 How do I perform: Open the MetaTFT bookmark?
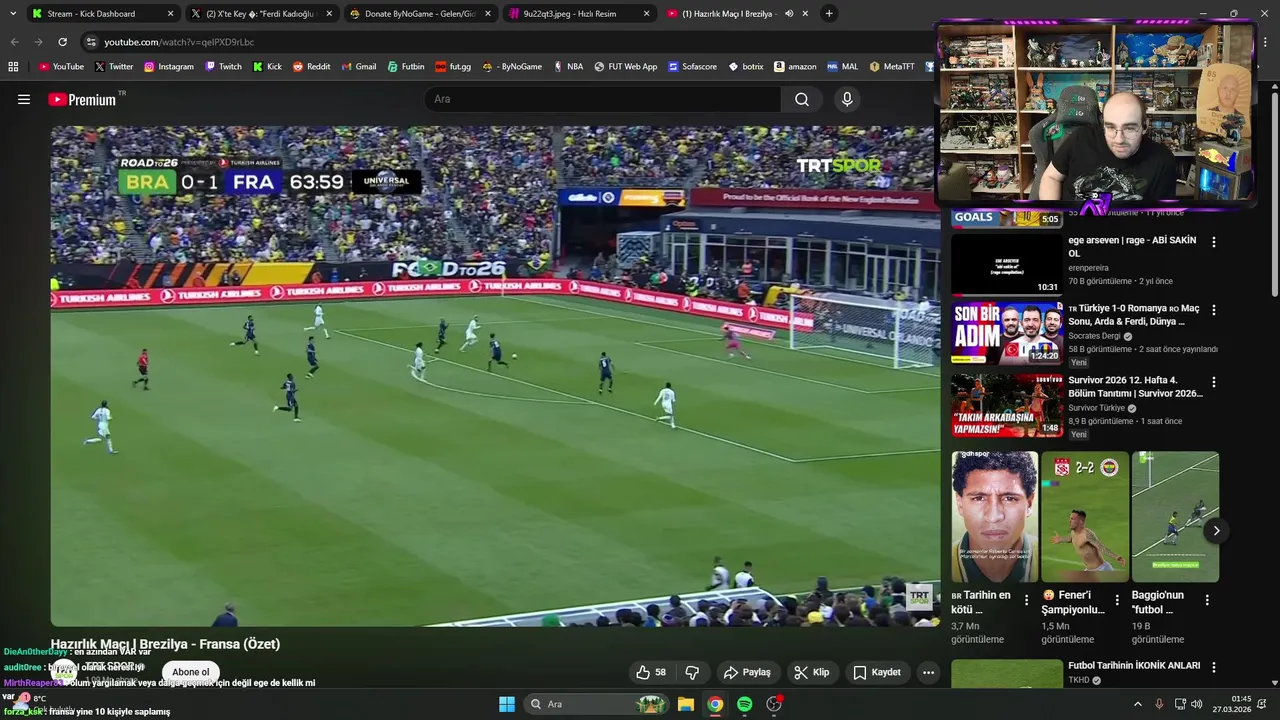892,67
